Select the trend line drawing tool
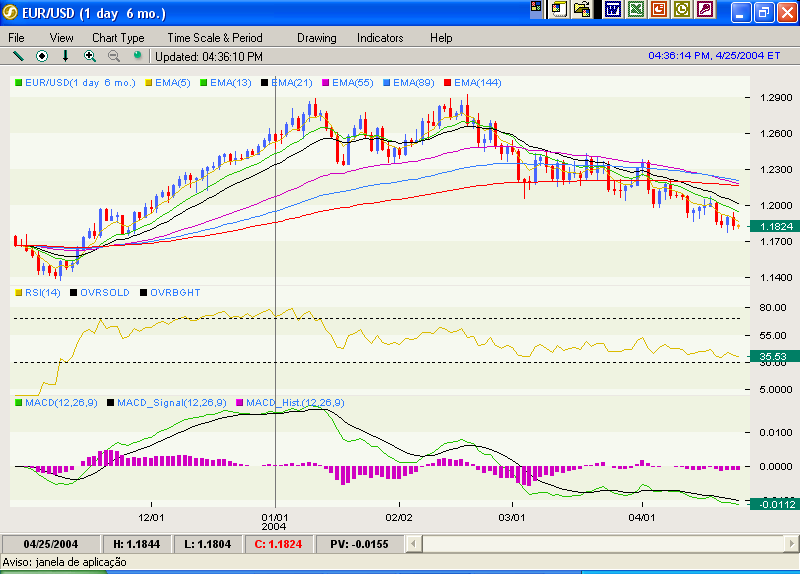The image size is (800, 574). [x=18, y=56]
